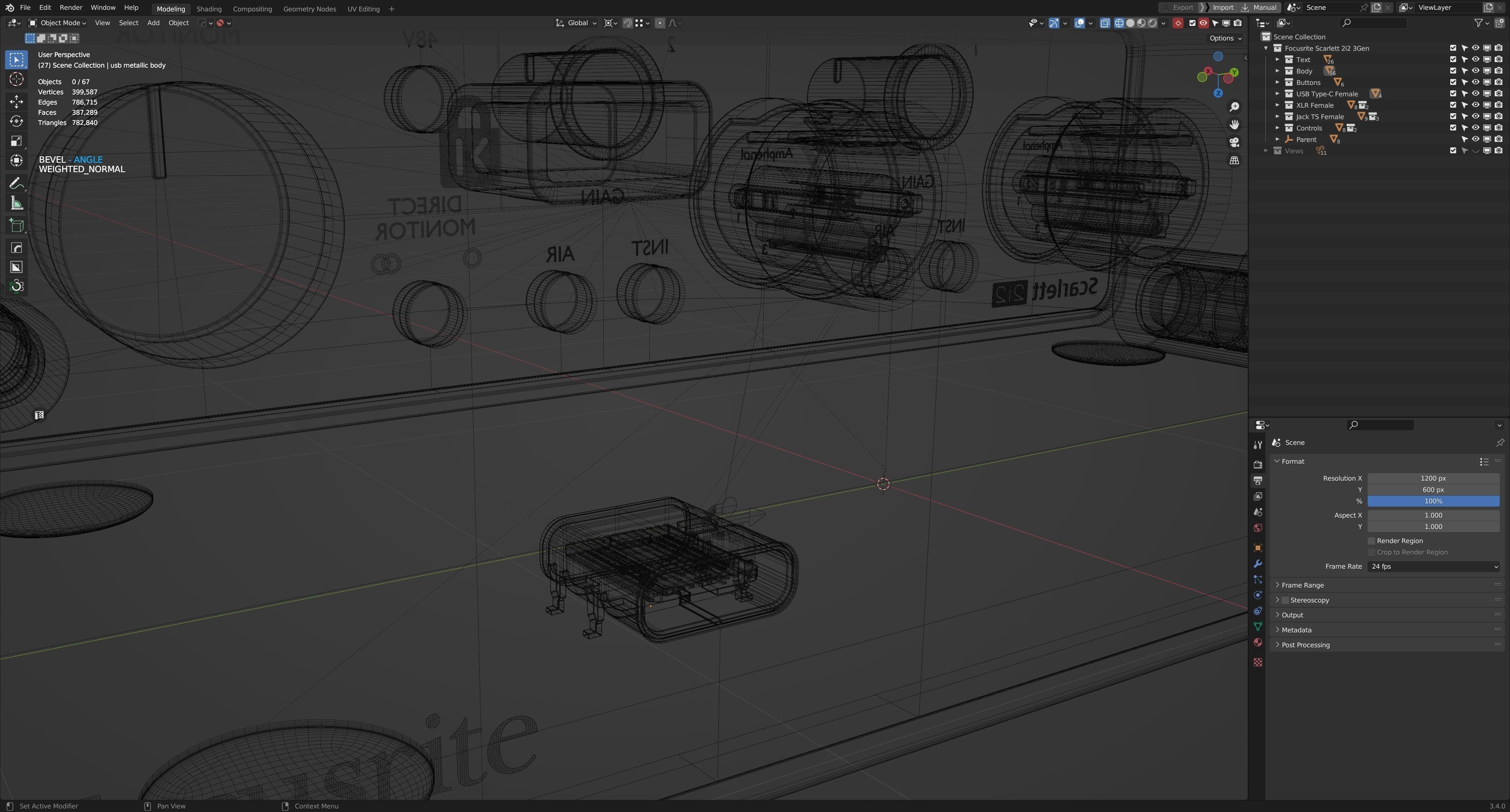Screen dimensions: 1510x812
Task: Open the Texture checker properties tab
Action: point(1258,662)
